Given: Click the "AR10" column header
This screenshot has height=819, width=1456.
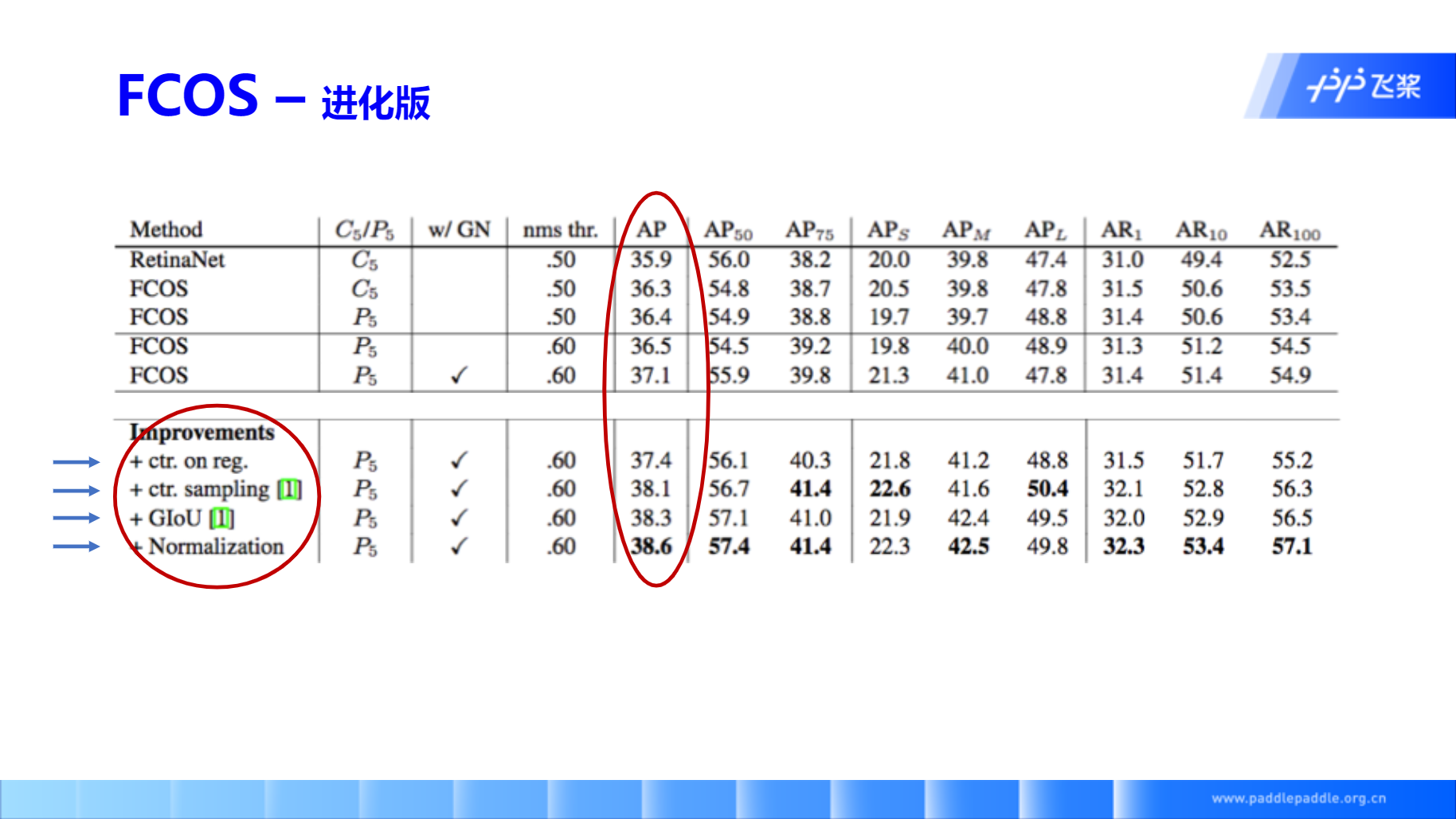Looking at the screenshot, I should pyautogui.click(x=1201, y=230).
